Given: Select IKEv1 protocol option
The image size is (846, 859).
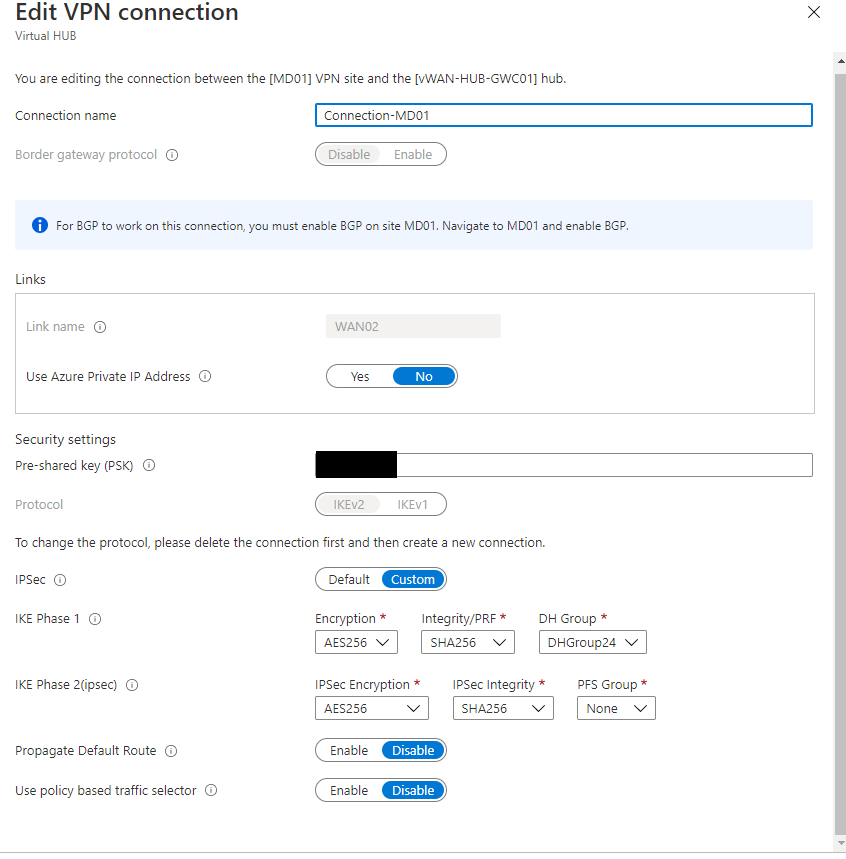Looking at the screenshot, I should click(x=412, y=505).
